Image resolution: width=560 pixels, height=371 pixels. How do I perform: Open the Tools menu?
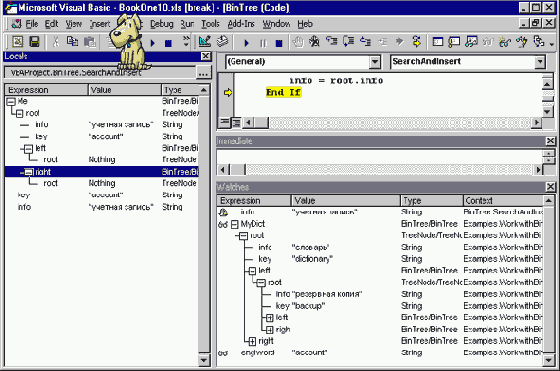[x=210, y=24]
